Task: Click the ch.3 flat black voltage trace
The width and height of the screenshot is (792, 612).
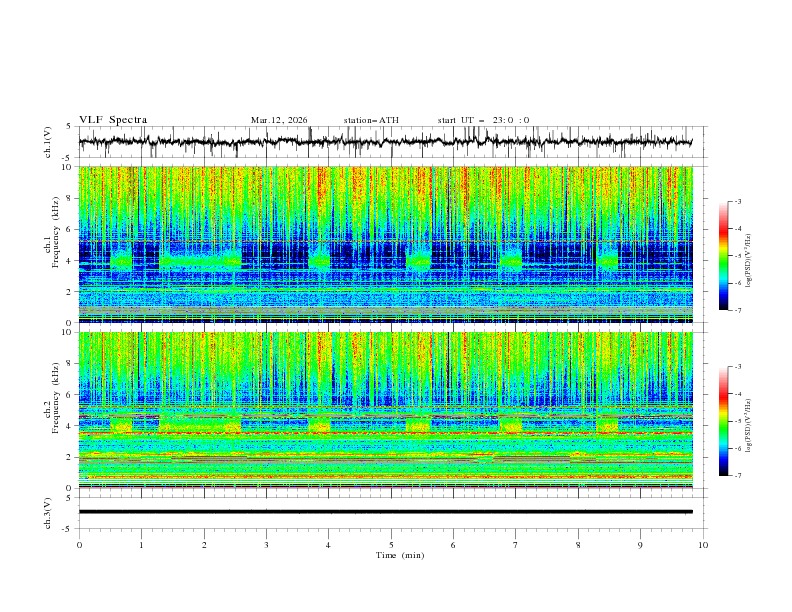Action: coord(385,512)
